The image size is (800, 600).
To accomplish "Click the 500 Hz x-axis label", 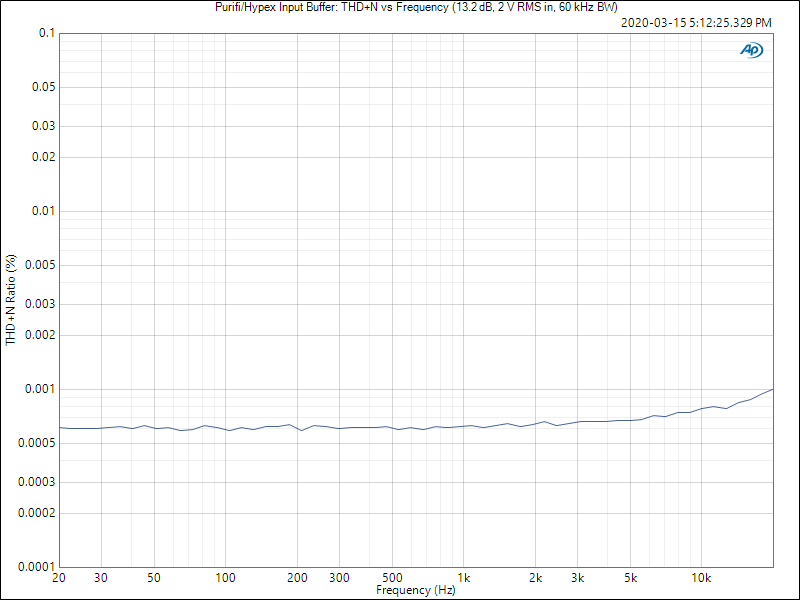I will 392,578.
